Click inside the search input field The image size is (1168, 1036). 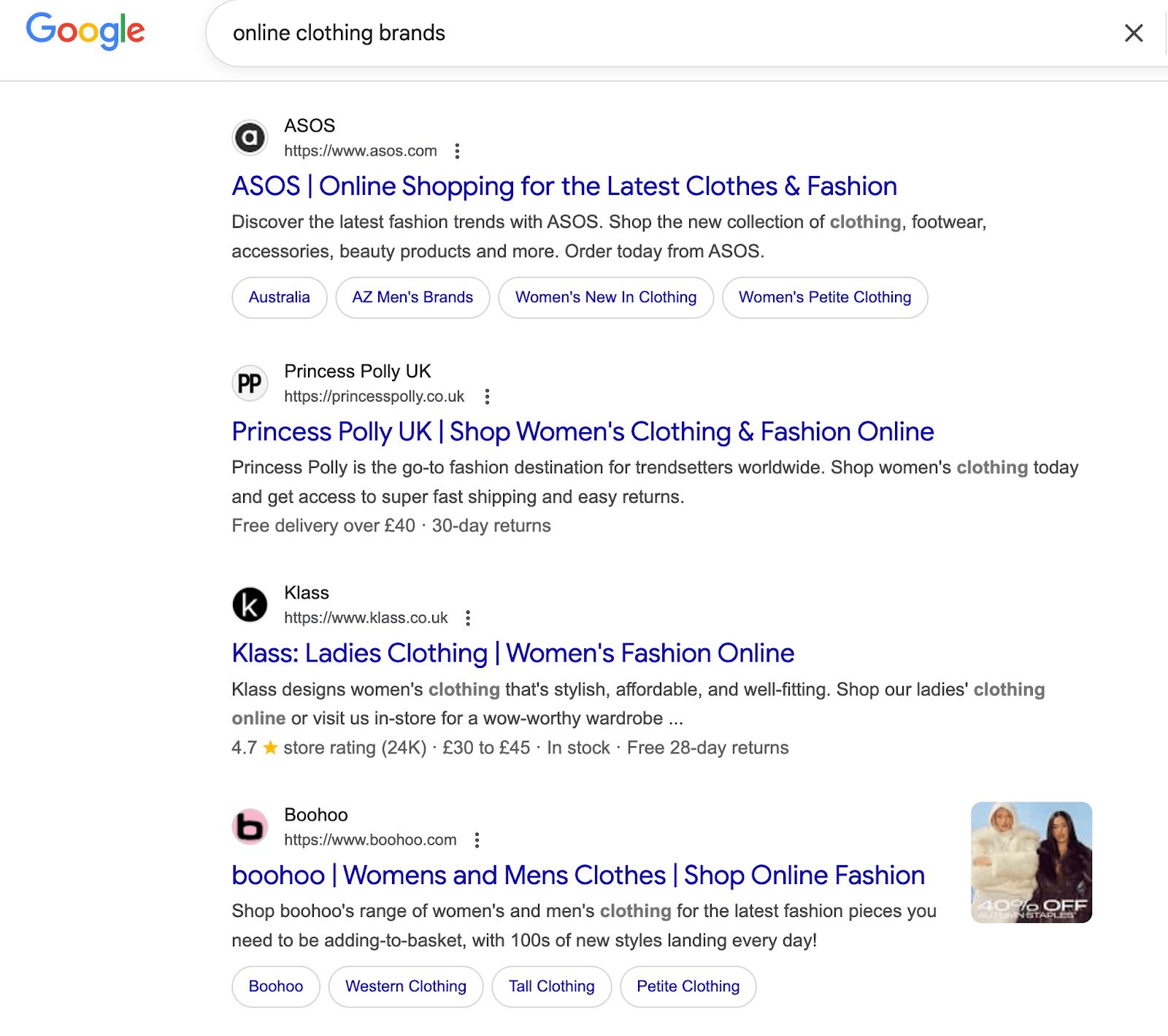[x=511, y=33]
